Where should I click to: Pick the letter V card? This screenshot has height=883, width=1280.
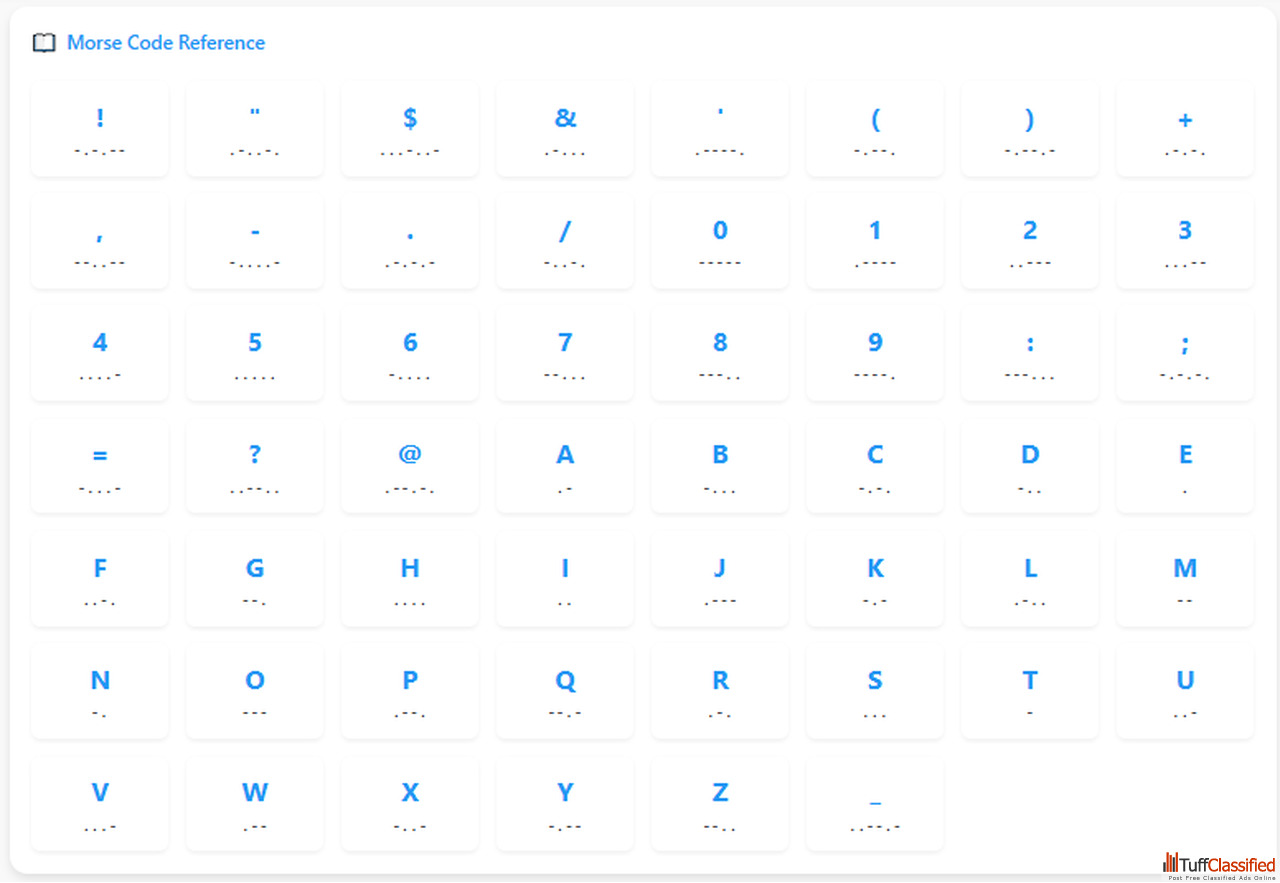click(100, 805)
